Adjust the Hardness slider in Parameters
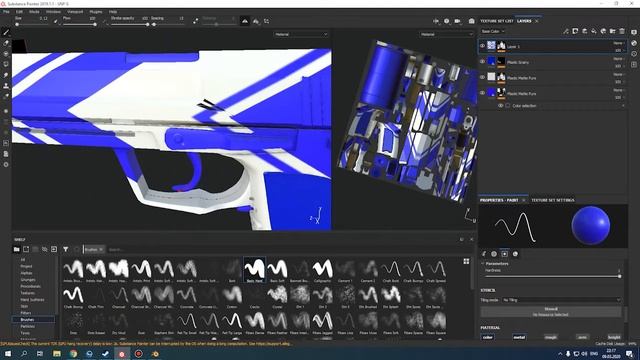Screen dimensions: 640x360 (x=553, y=276)
